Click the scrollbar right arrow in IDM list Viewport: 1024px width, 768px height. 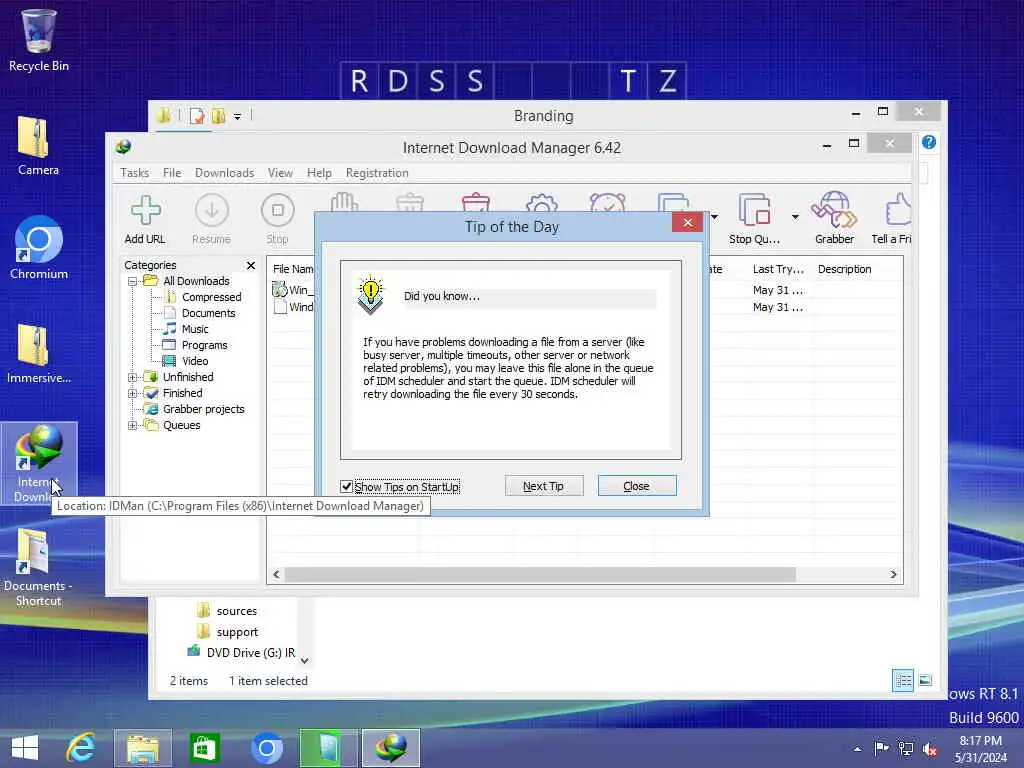(893, 574)
